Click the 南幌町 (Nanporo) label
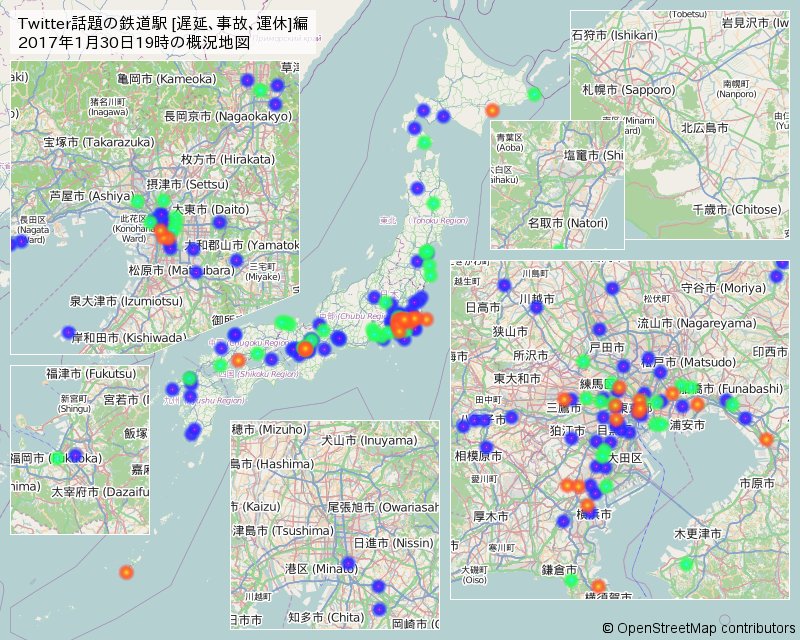800x640 pixels. 736,88
